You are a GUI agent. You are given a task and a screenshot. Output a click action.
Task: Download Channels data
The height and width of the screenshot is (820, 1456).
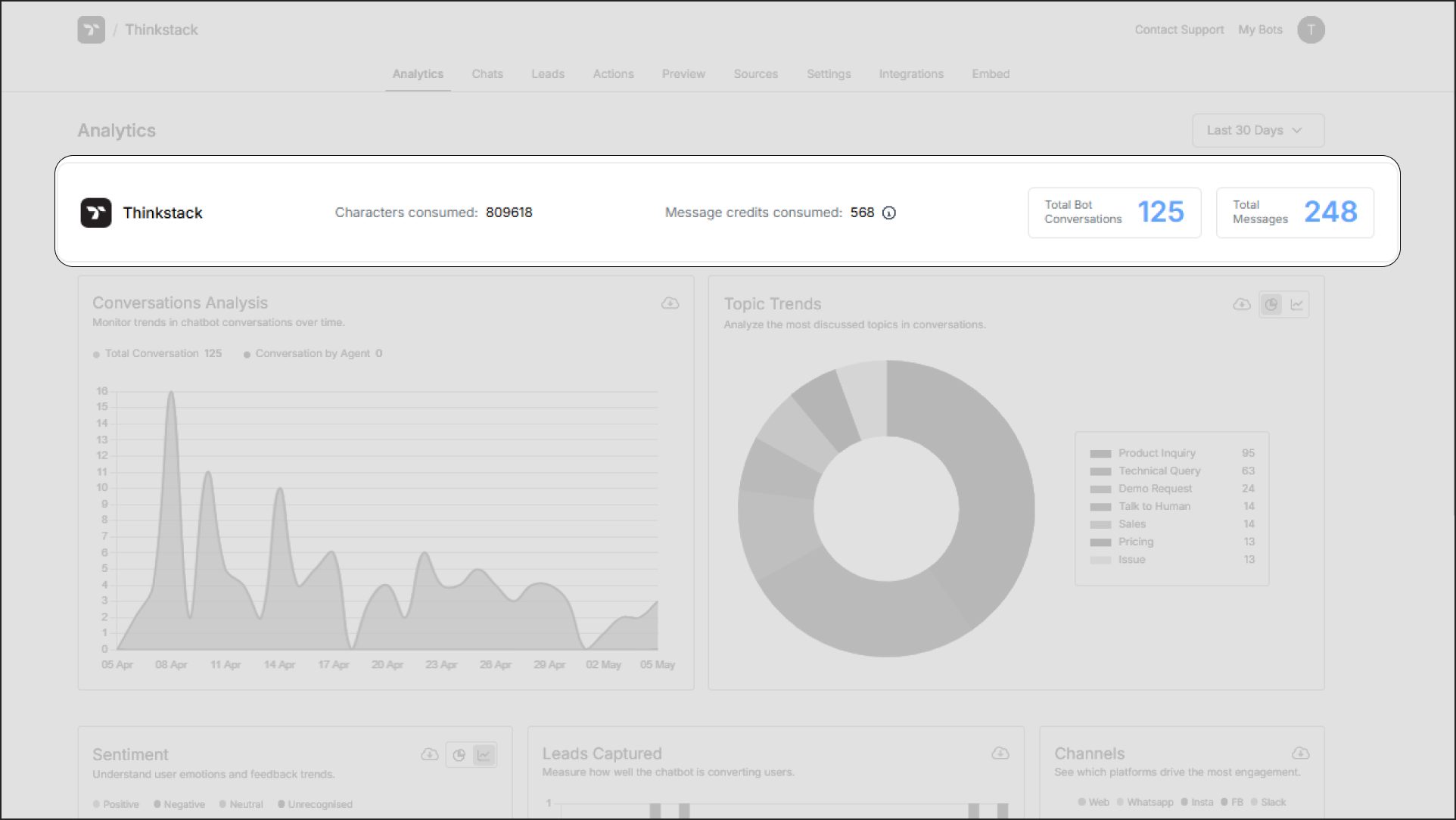tap(1301, 753)
